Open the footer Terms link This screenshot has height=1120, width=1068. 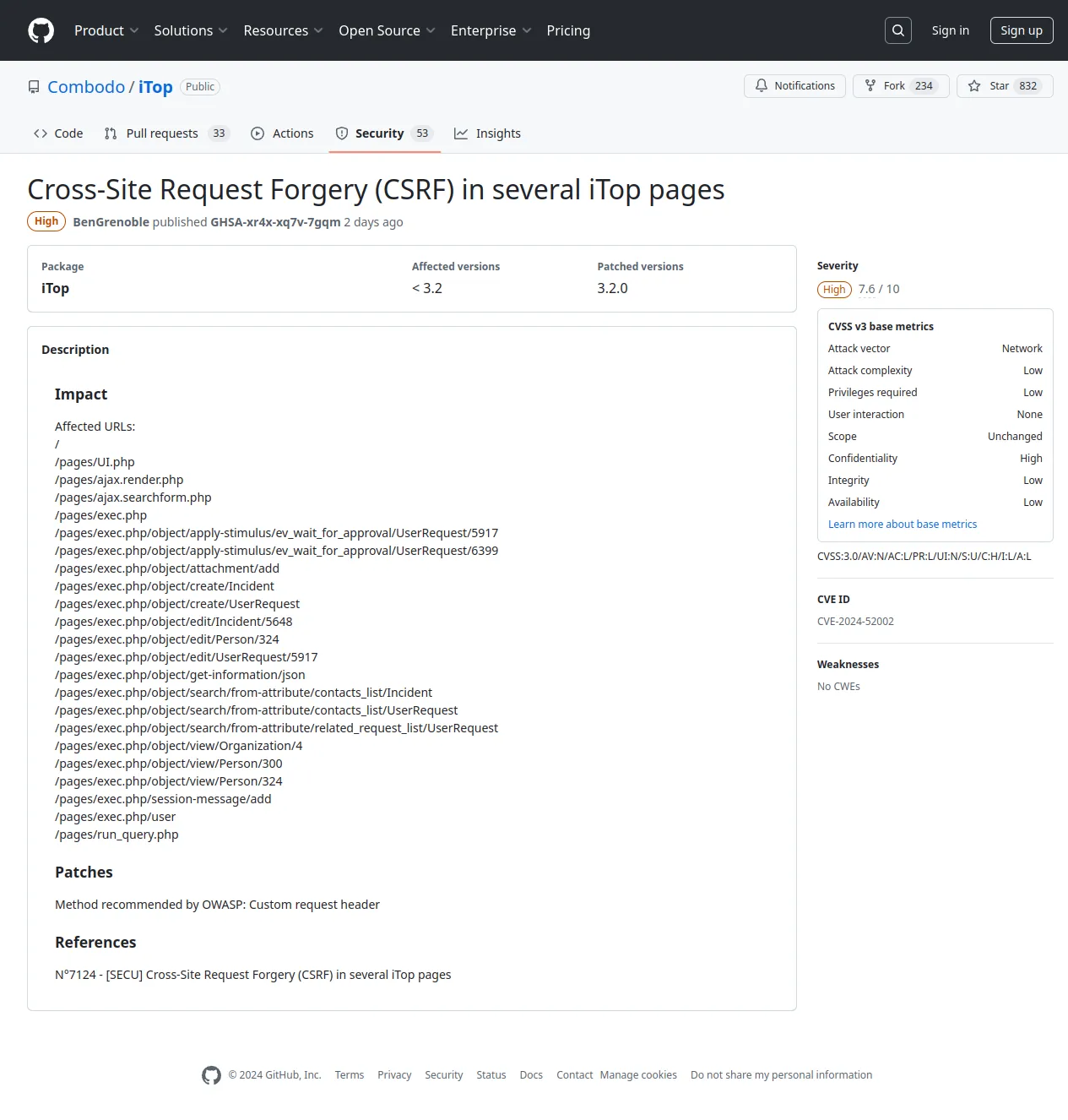point(350,1074)
